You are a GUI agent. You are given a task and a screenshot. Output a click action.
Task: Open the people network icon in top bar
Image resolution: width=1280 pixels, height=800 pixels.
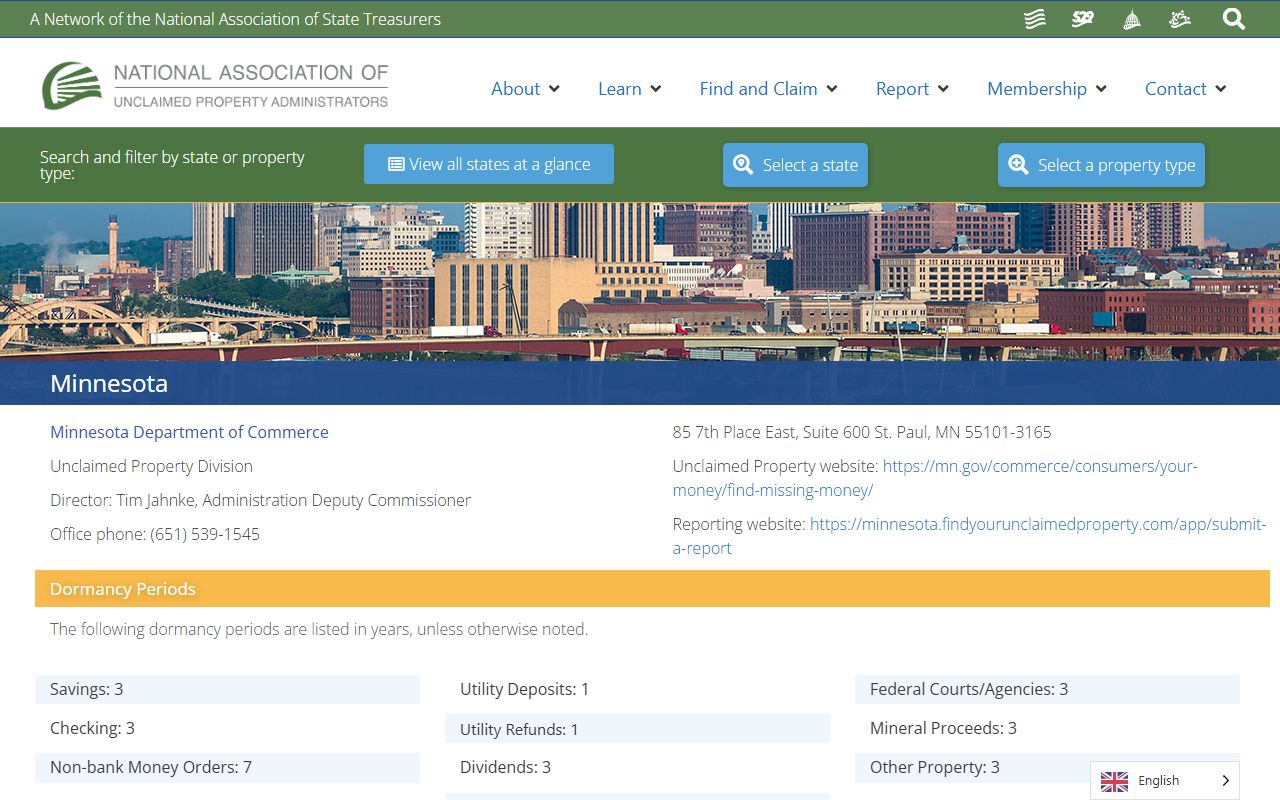[x=1180, y=19]
